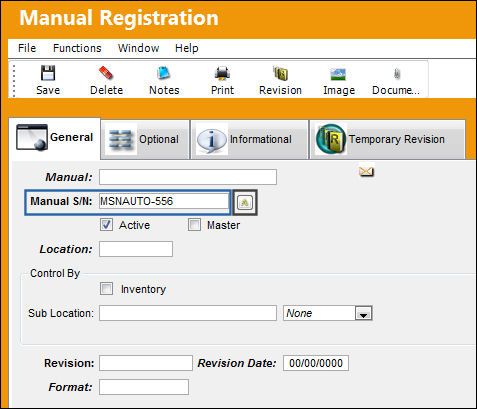Click the Manual S/N field with MSNAUTO-556
Viewport: 477px width, 409px height.
click(x=164, y=201)
